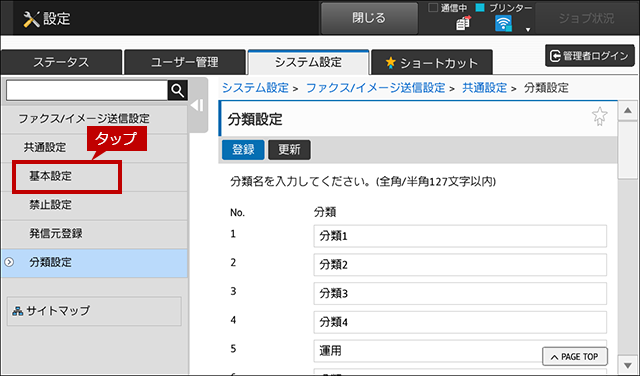Open the ショートカット tab
This screenshot has width=640, height=376.
click(432, 62)
